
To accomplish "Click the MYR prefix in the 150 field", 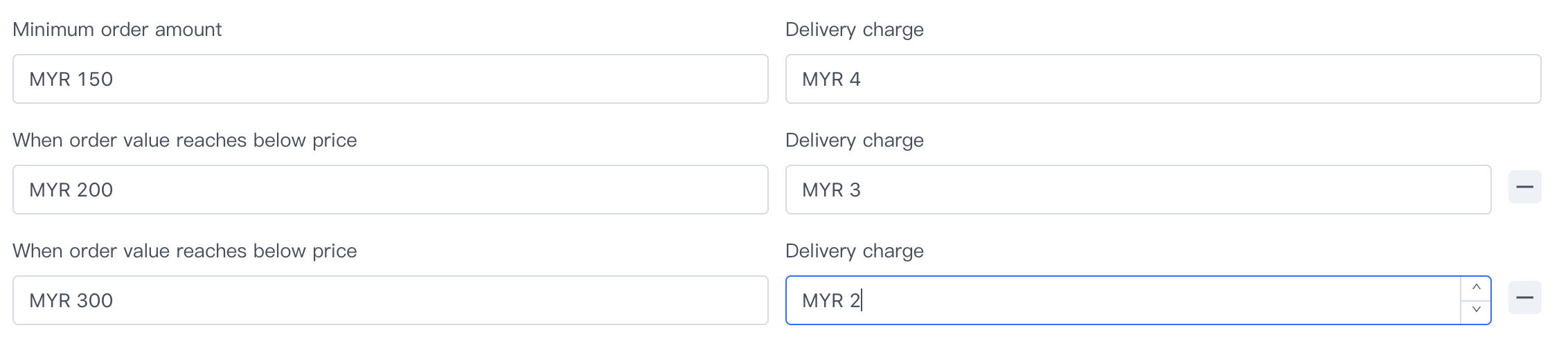I will click(50, 80).
